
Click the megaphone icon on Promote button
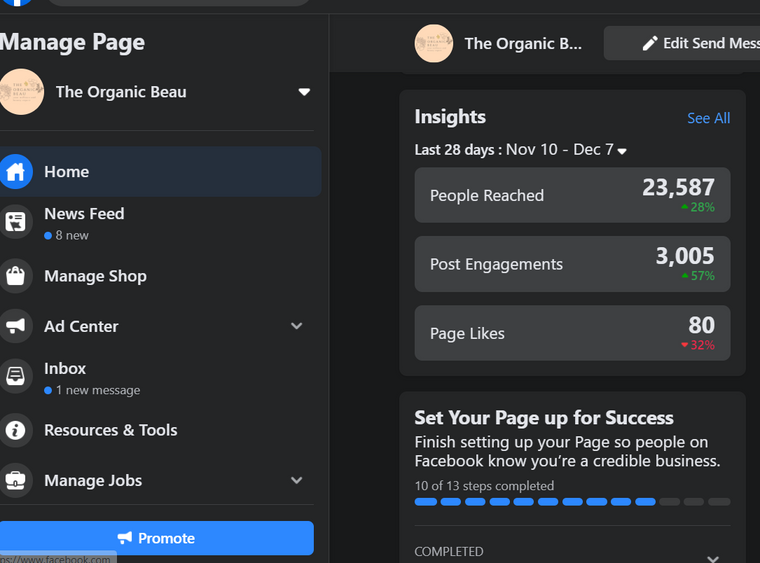click(x=125, y=538)
